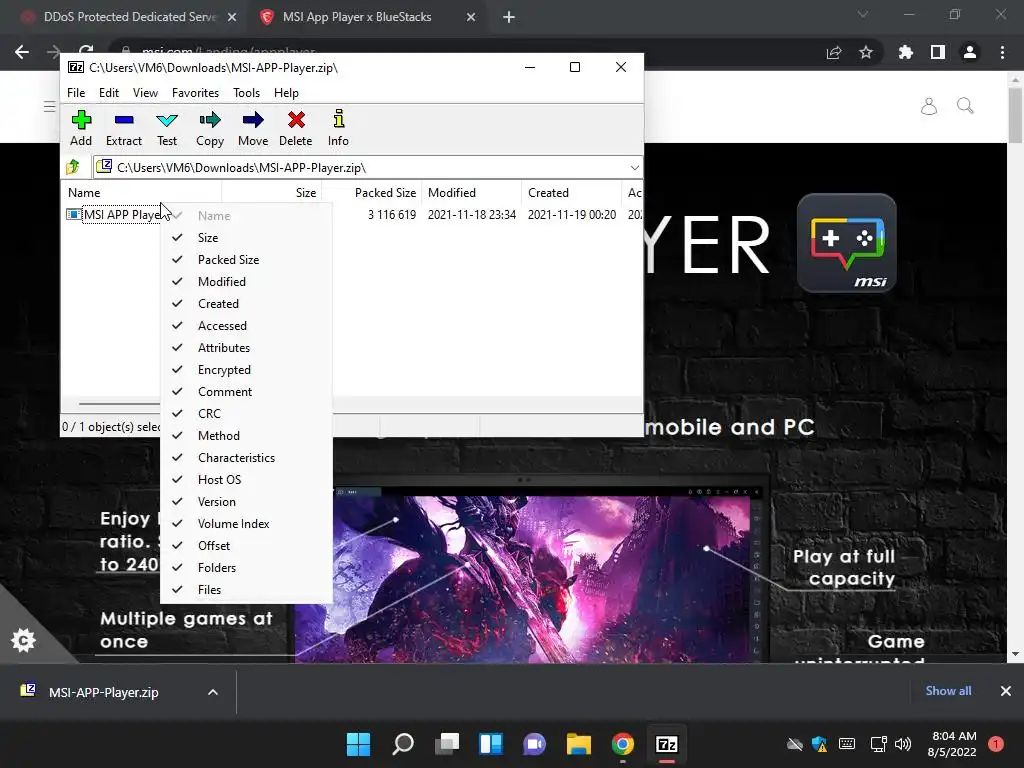Switch to DDoS Protected Dedicated Server tab
This screenshot has height=768, width=1024.
[129, 17]
